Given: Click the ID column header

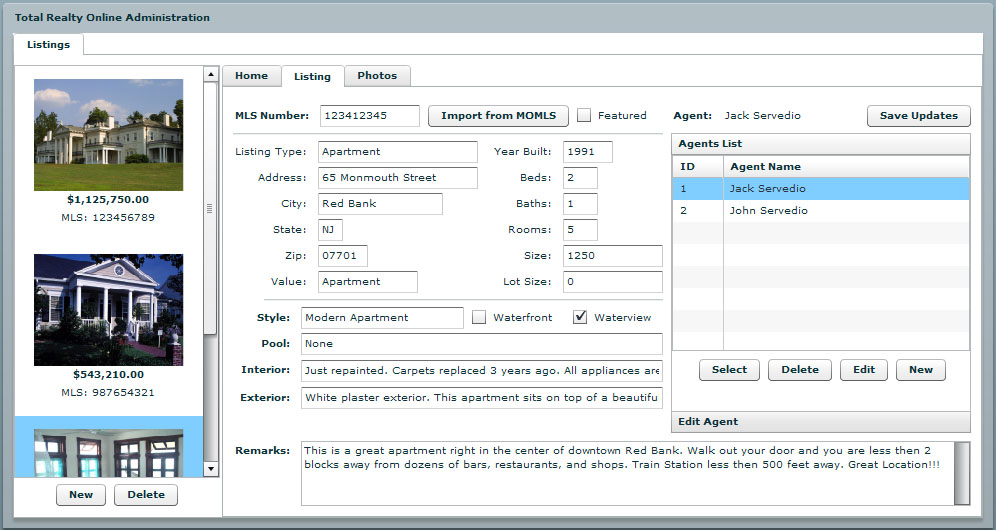Looking at the screenshot, I should [x=698, y=166].
